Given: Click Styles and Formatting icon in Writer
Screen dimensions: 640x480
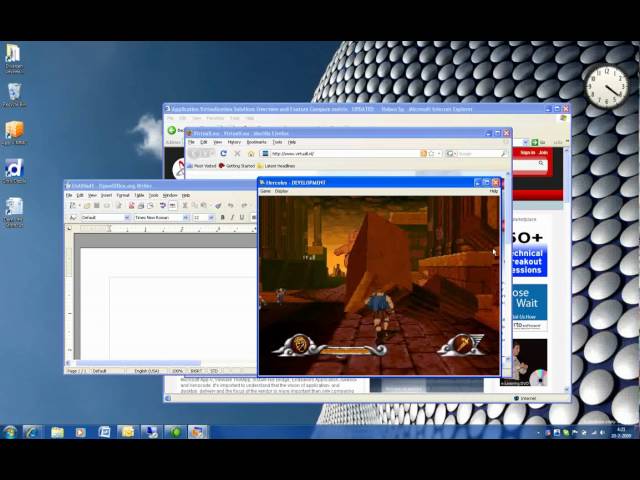Looking at the screenshot, I should coord(73,218).
